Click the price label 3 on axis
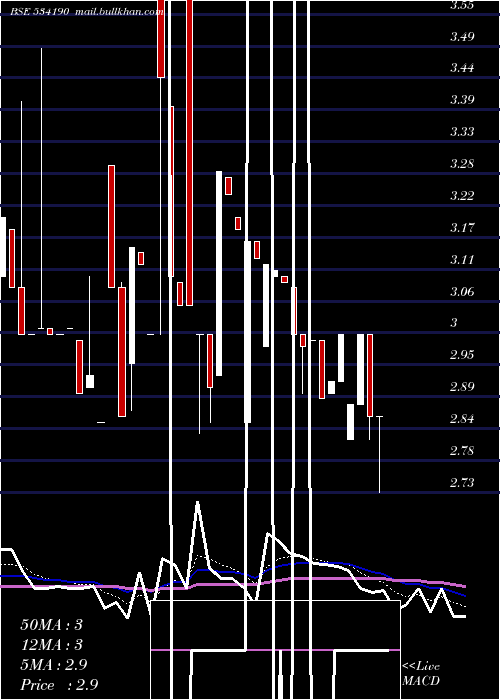 [454, 323]
